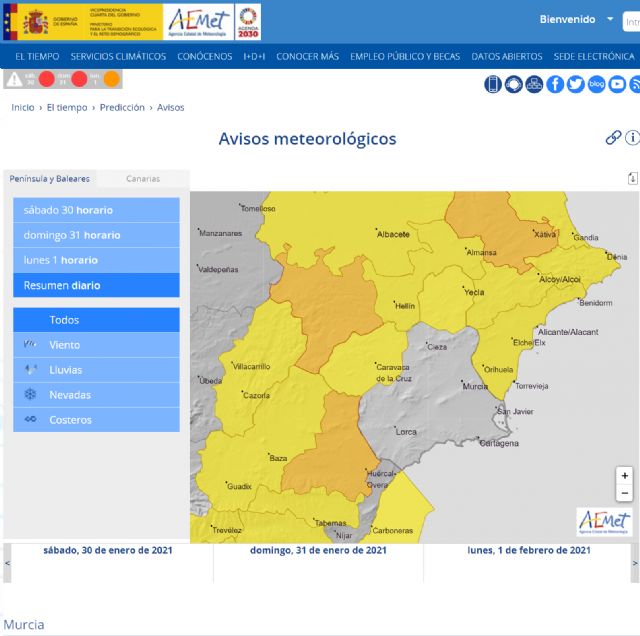This screenshot has height=636, width=640.
Task: Copy page link with chain icon
Action: coord(613,138)
